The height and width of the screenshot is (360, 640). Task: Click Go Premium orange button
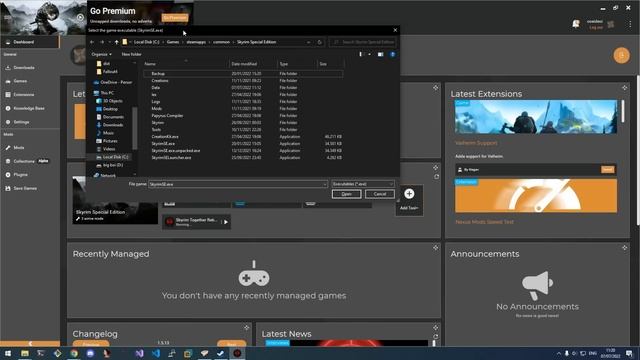click(x=175, y=18)
